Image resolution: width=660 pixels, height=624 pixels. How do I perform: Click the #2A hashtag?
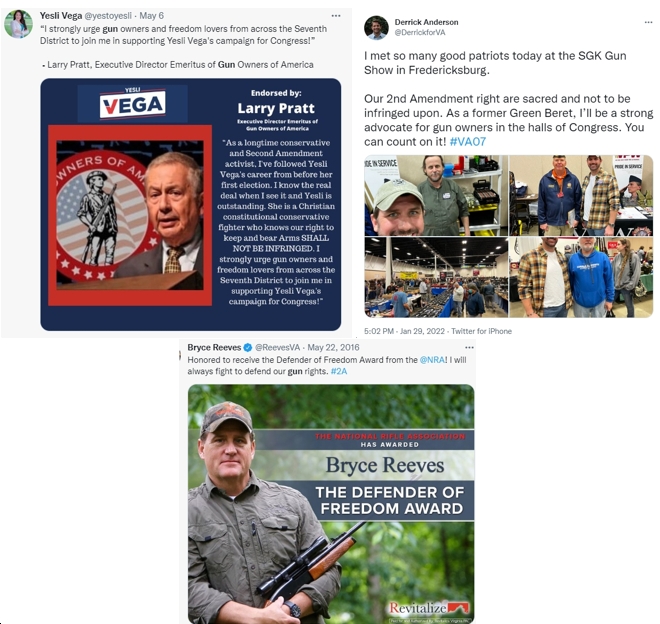point(339,371)
